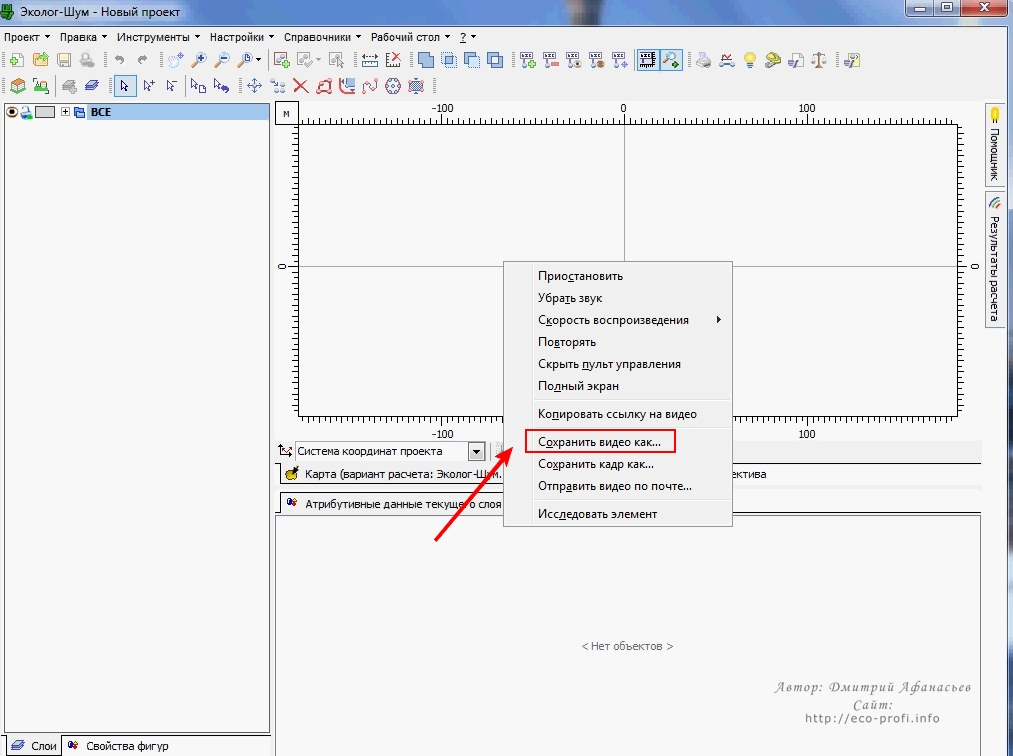1013x756 pixels.
Task: Click the Undo arrow icon
Action: (x=120, y=61)
